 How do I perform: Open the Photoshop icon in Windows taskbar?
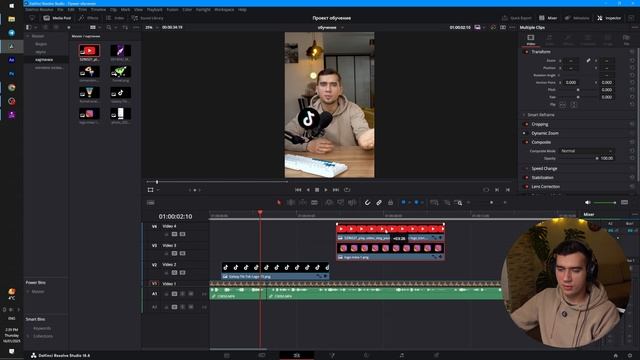pyautogui.click(x=11, y=74)
